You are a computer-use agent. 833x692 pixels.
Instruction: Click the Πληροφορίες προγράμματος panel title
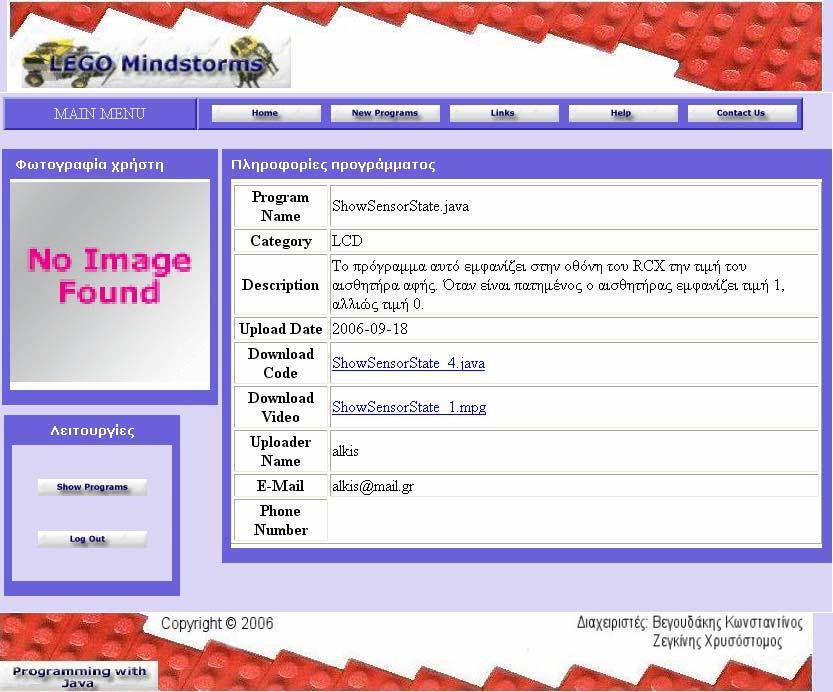point(333,165)
